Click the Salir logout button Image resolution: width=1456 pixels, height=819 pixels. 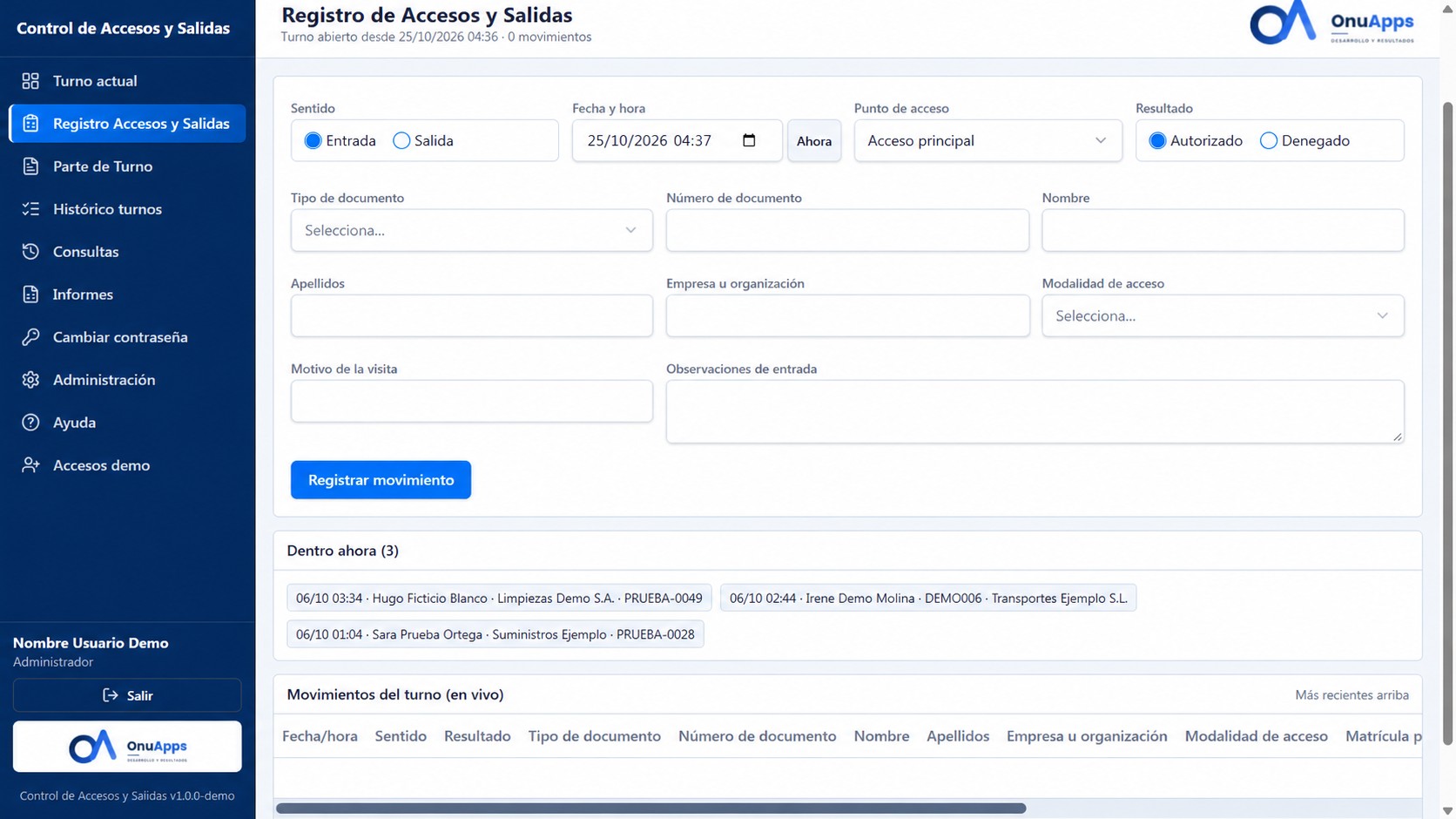tap(127, 695)
